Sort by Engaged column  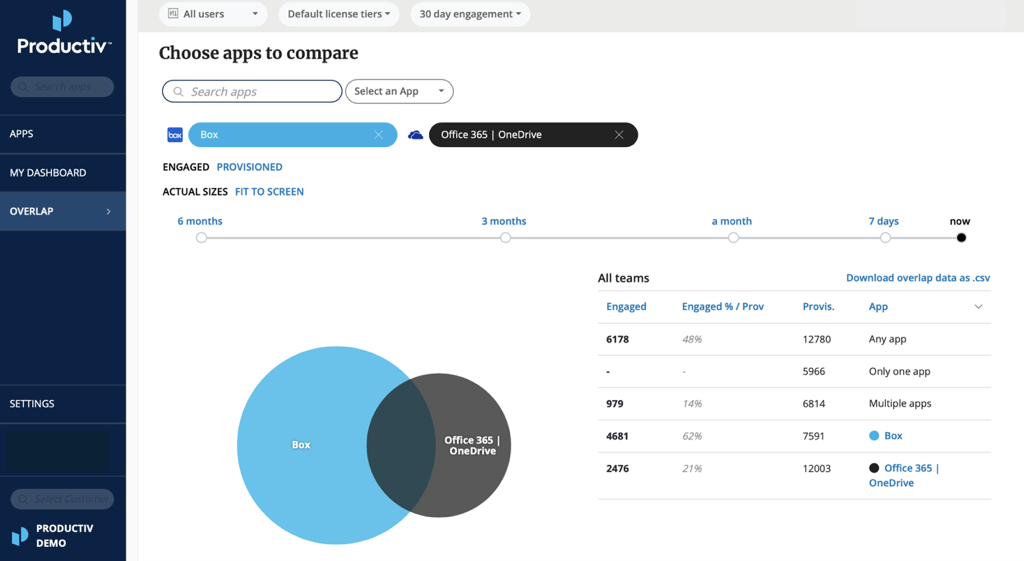(x=626, y=306)
